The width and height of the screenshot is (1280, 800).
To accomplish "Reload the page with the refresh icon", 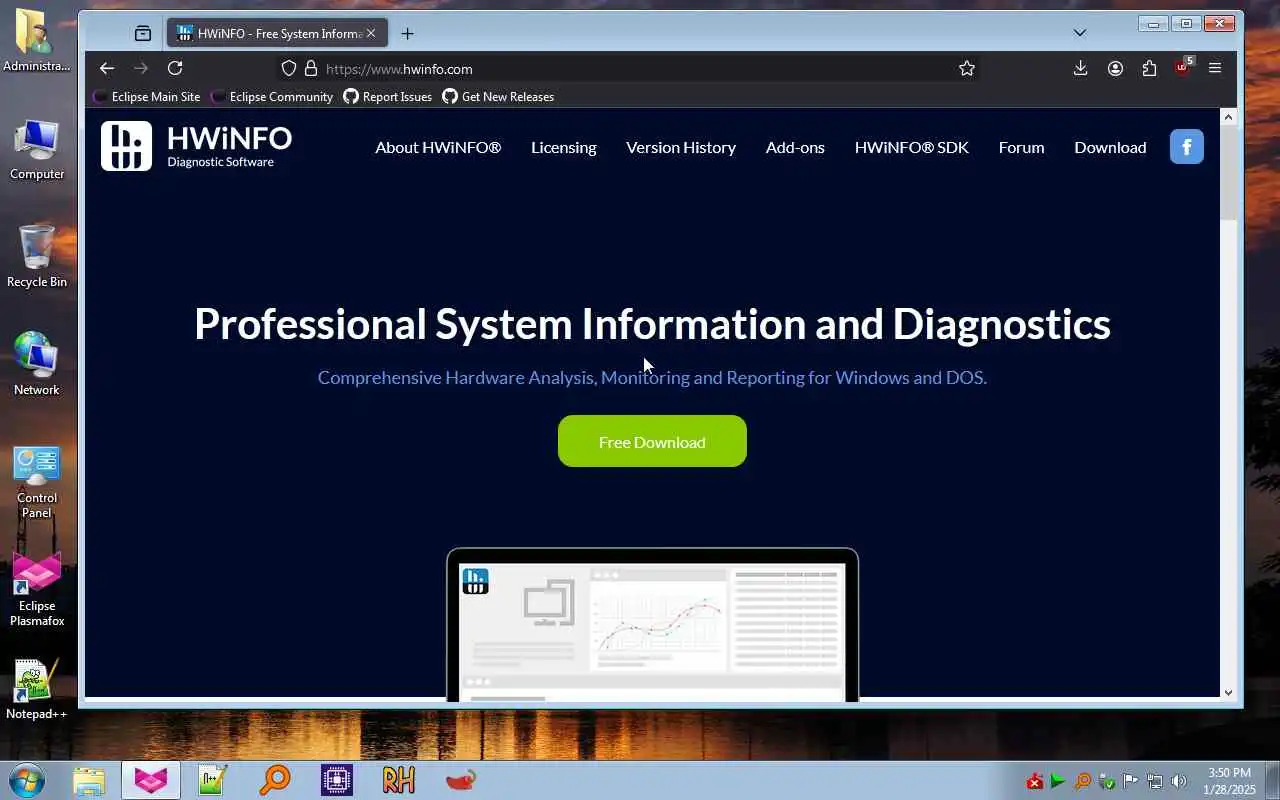I will click(175, 68).
